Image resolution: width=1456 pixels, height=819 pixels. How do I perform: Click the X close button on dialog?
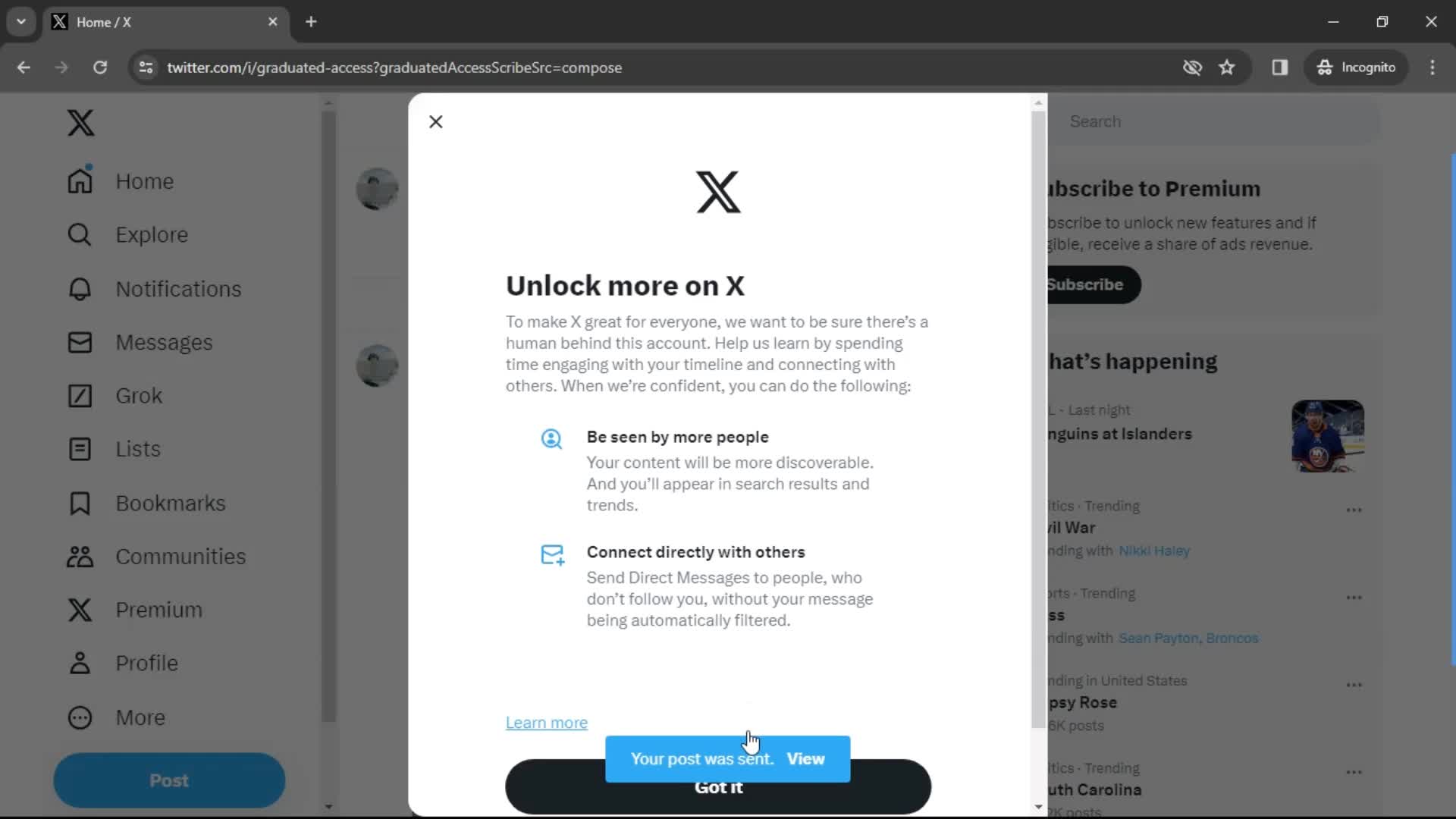(436, 121)
